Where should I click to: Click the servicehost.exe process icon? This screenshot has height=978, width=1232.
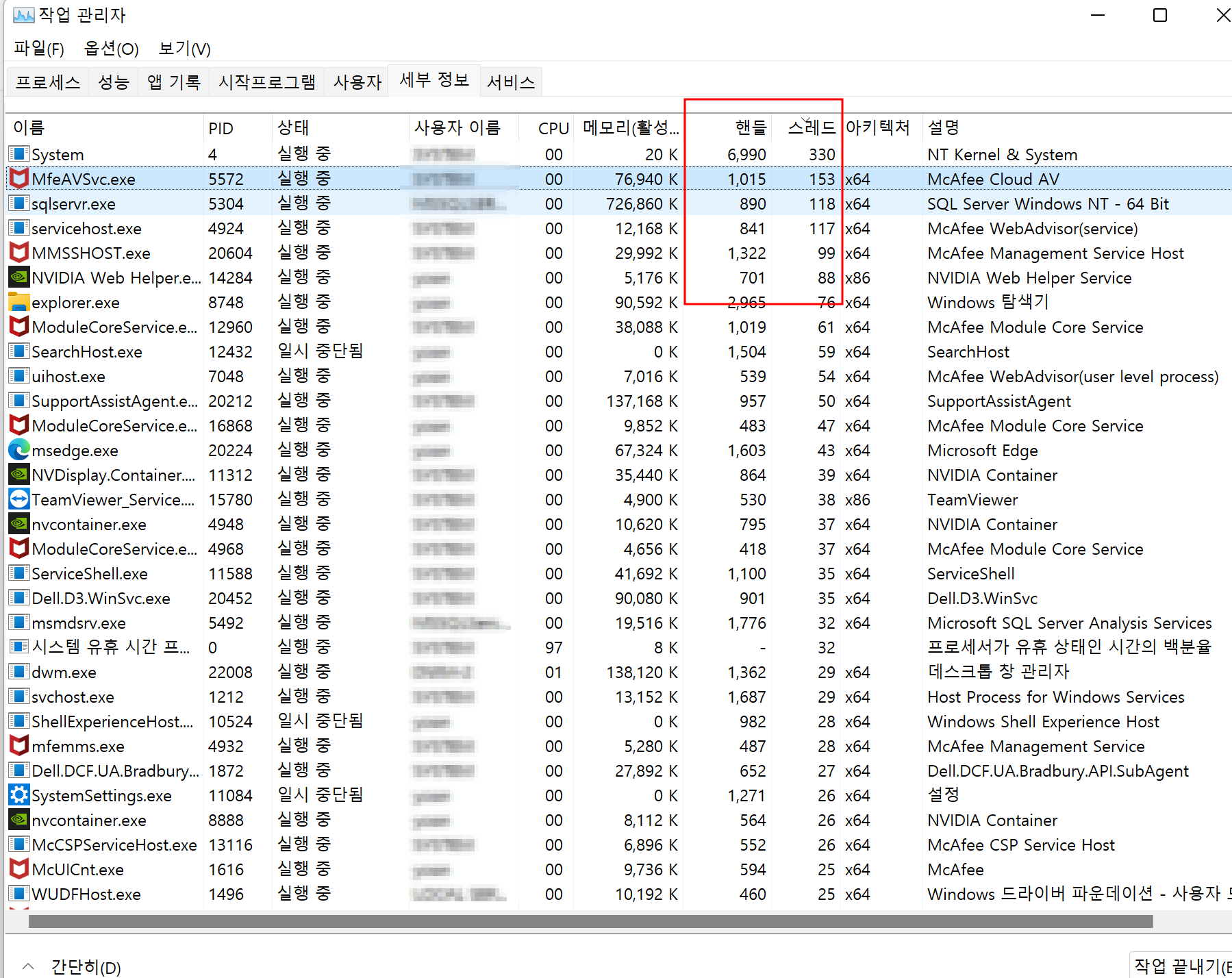click(18, 228)
